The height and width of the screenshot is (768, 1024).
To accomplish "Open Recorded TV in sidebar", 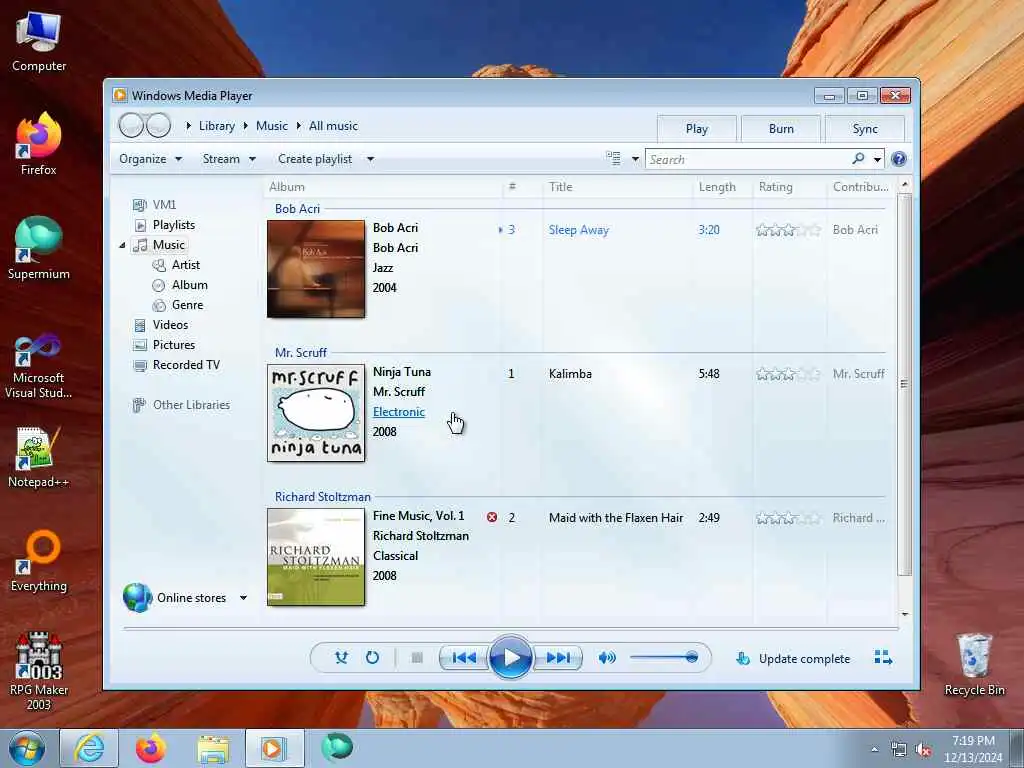I will [x=186, y=365].
